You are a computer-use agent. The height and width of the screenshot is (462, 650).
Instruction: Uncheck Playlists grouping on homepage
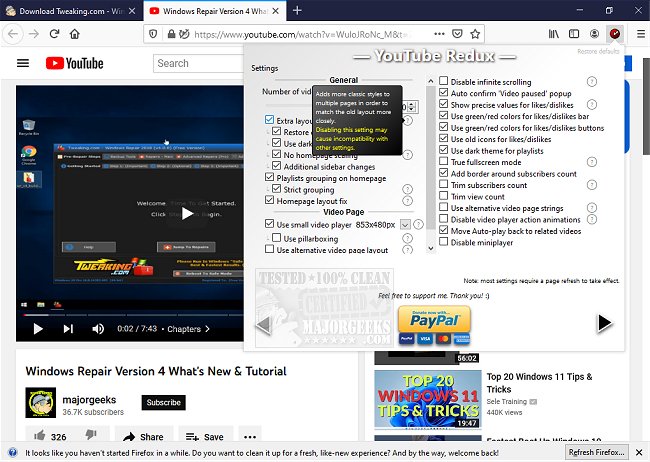point(269,178)
